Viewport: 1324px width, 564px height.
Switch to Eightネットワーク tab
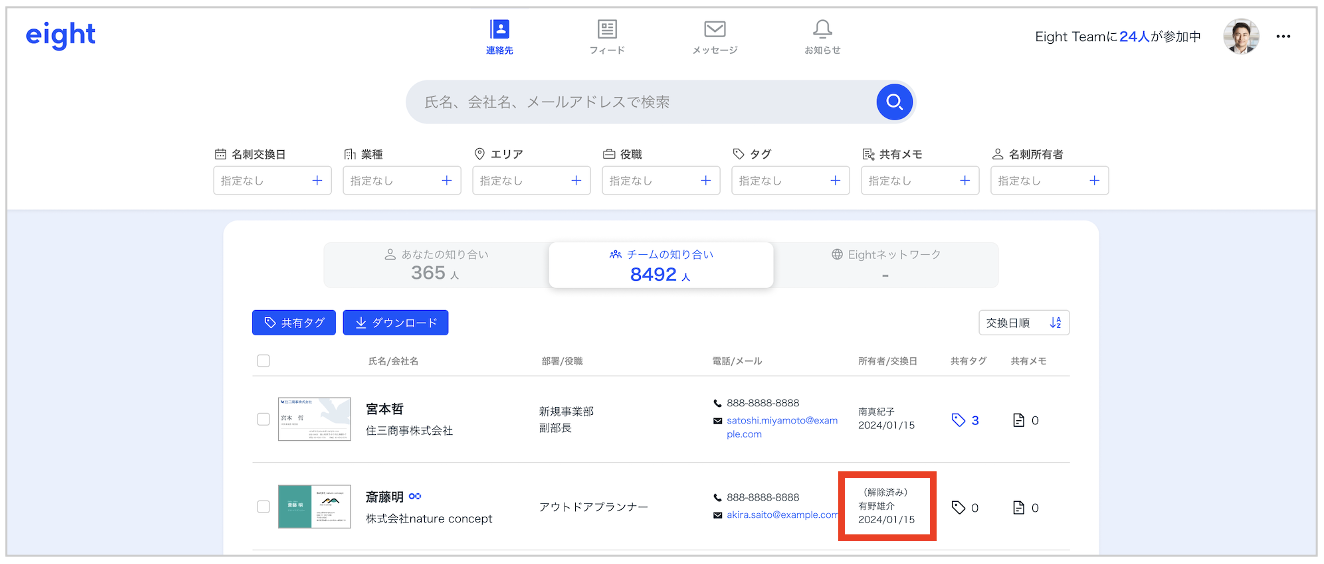point(885,265)
